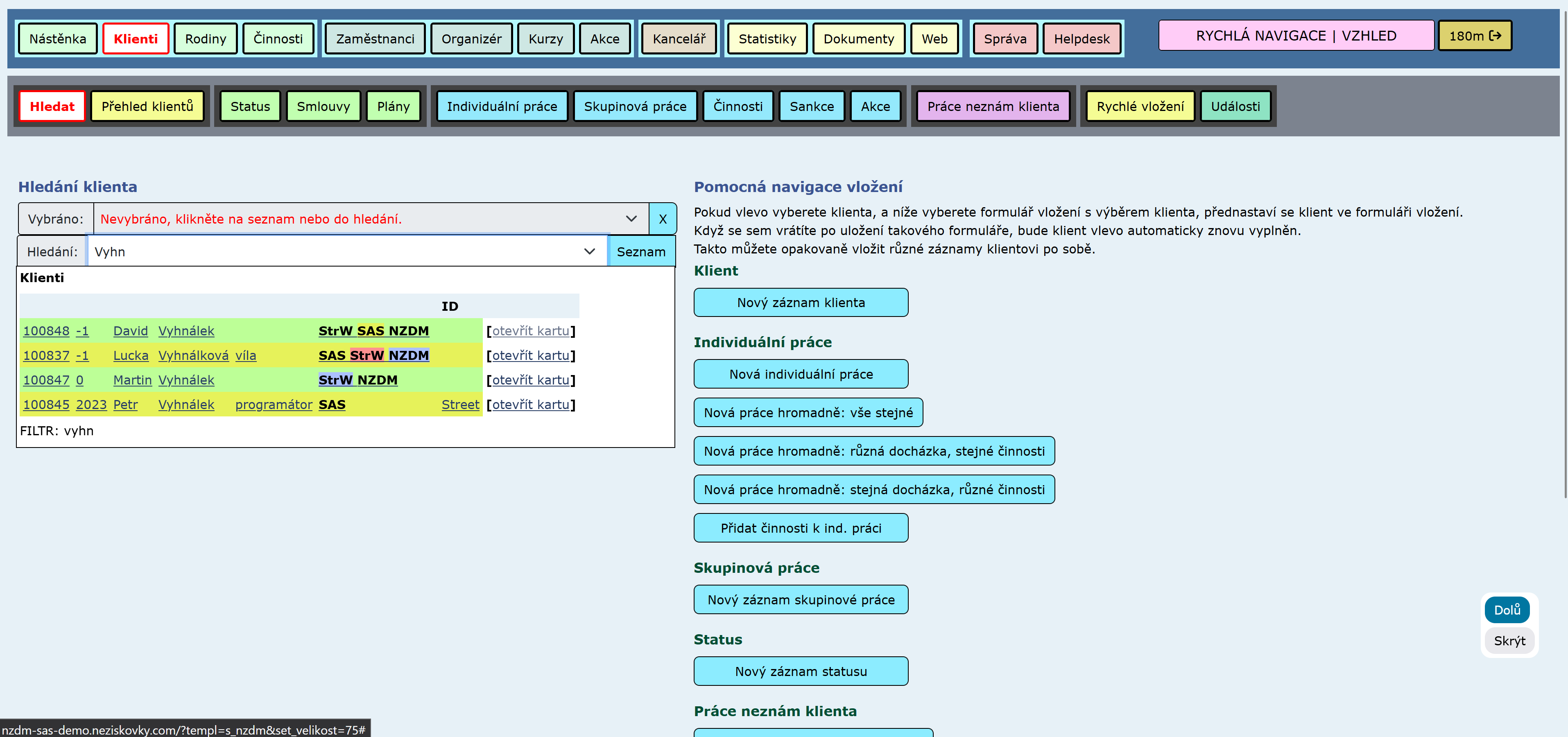Open card for David Vyhnálek
1568x737 pixels.
[530, 331]
